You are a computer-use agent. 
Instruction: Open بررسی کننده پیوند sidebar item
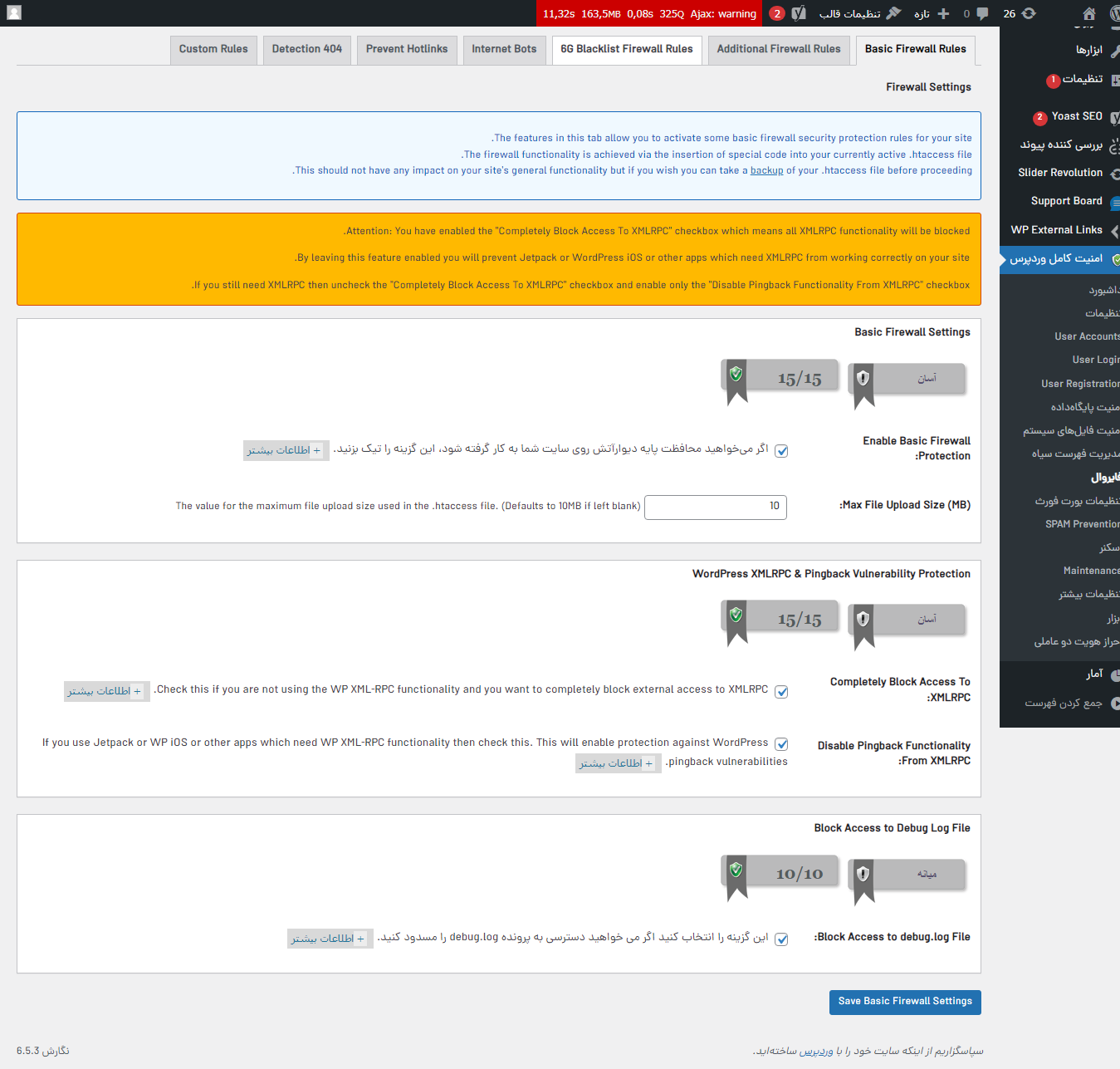1061,145
